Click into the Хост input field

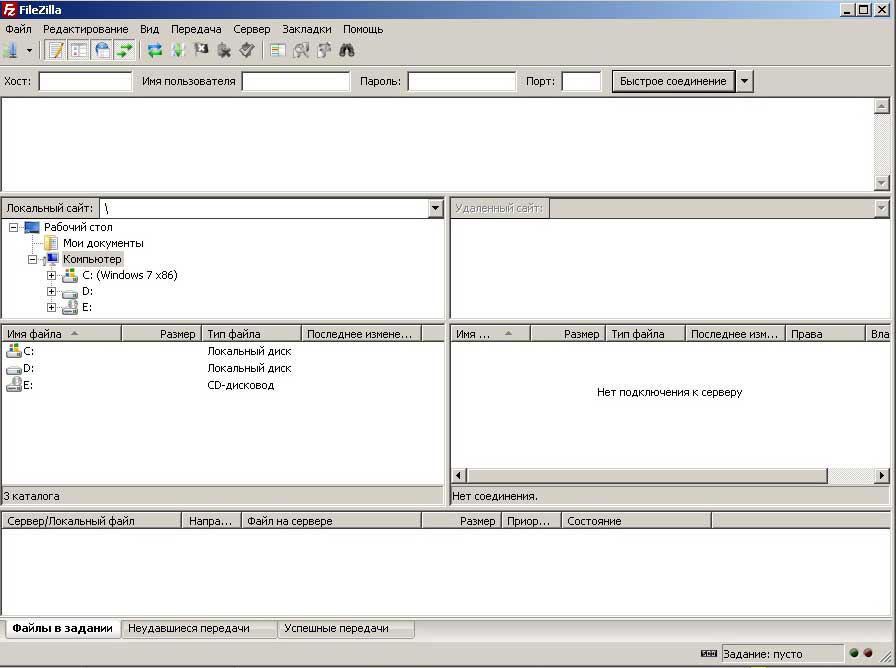85,81
